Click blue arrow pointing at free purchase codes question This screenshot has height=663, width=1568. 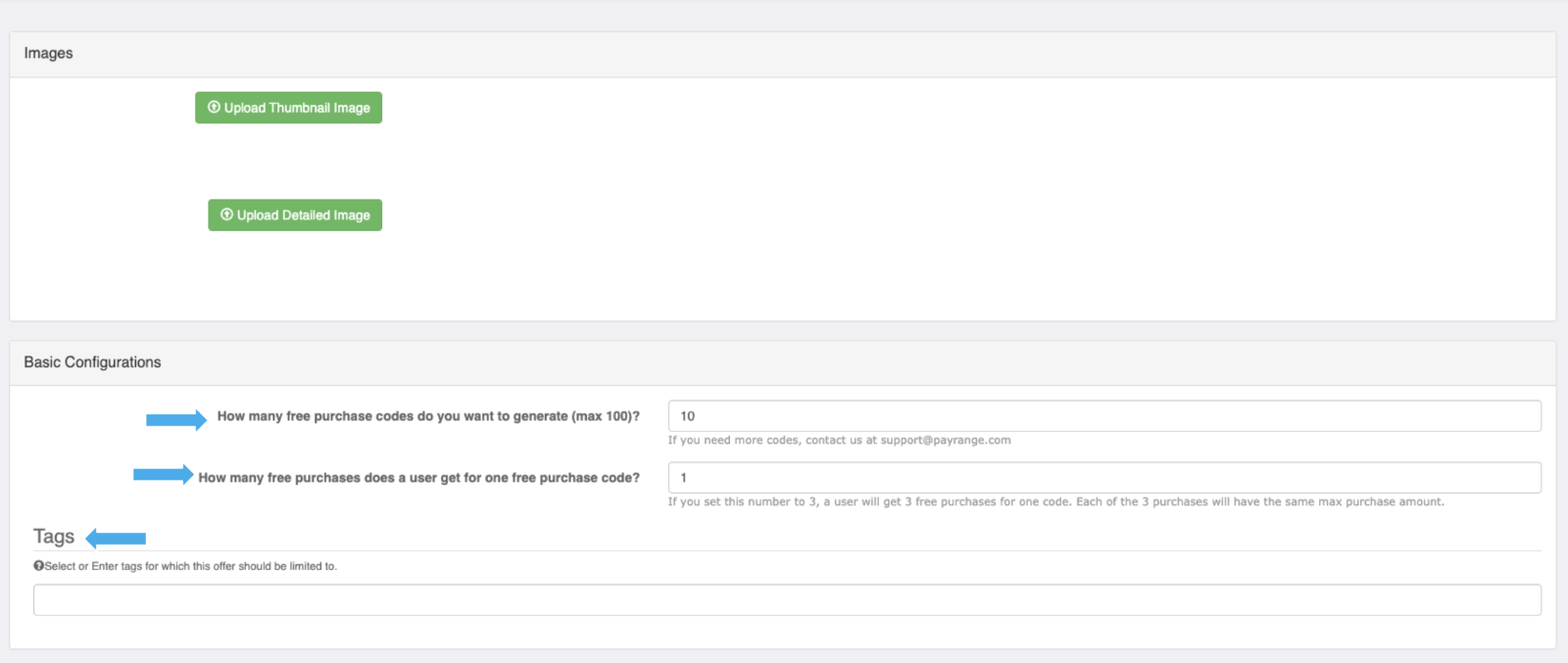click(x=176, y=419)
